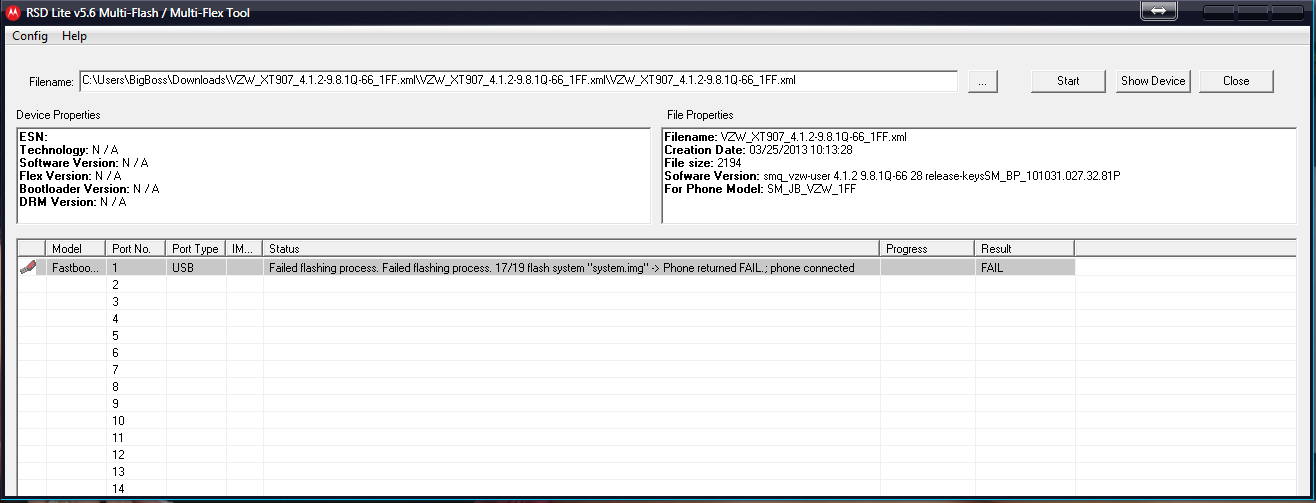Click the Close button beside Show Device
Image resolution: width=1316 pixels, height=503 pixels.
[x=1236, y=81]
